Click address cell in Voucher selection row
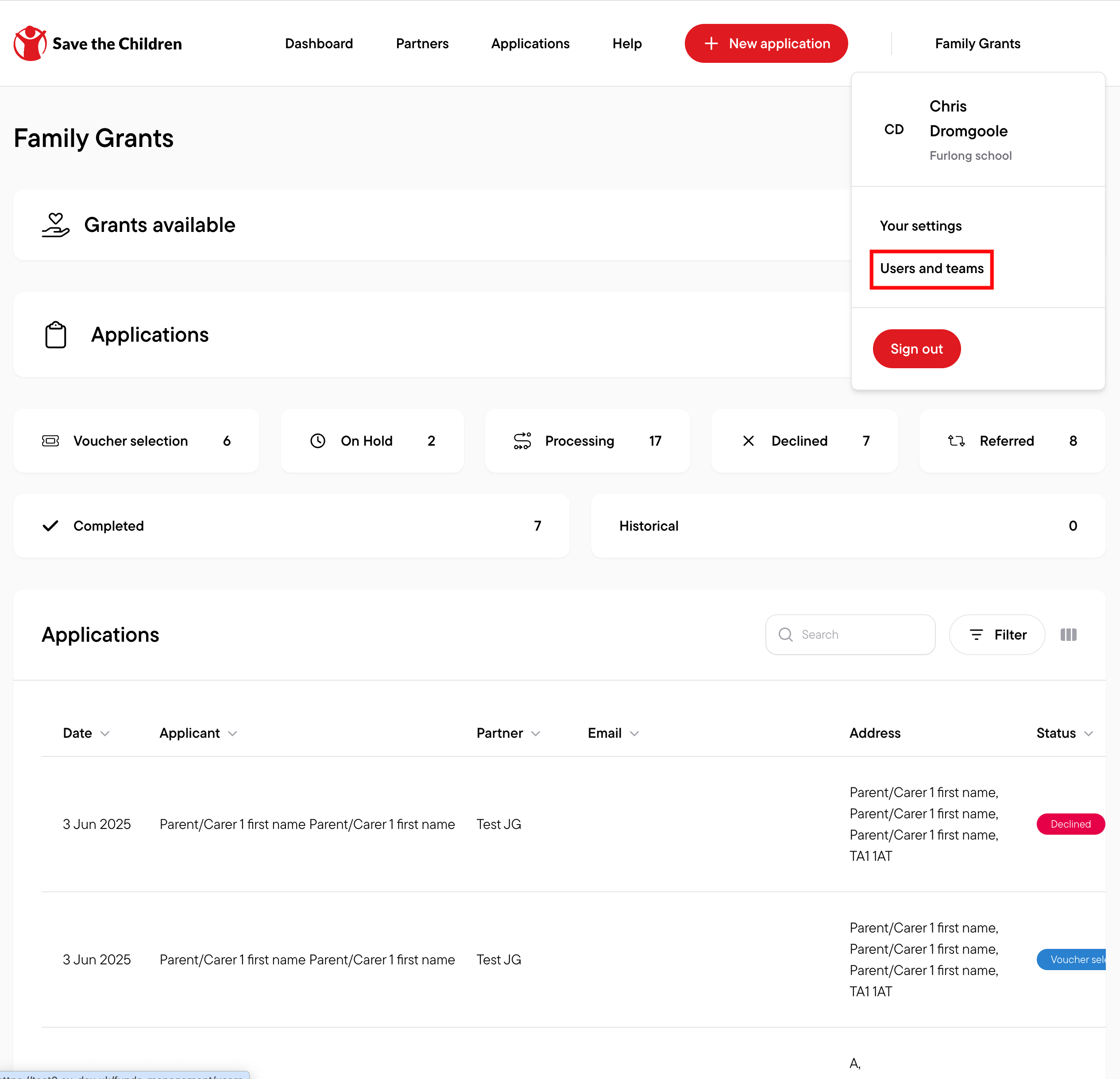Screen dimensions: 1120x1079 (924, 960)
